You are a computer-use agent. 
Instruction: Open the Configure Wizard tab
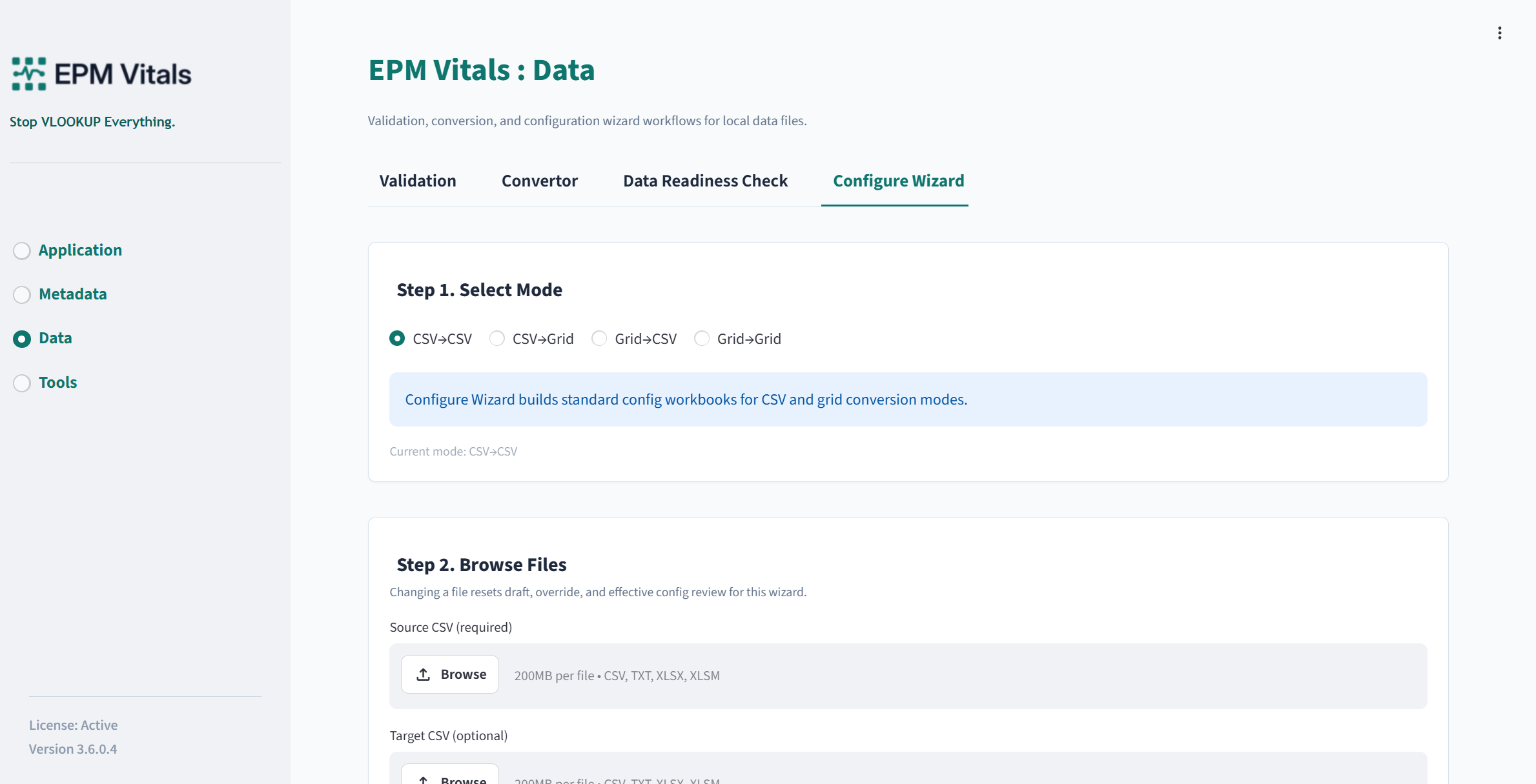pyautogui.click(x=898, y=181)
